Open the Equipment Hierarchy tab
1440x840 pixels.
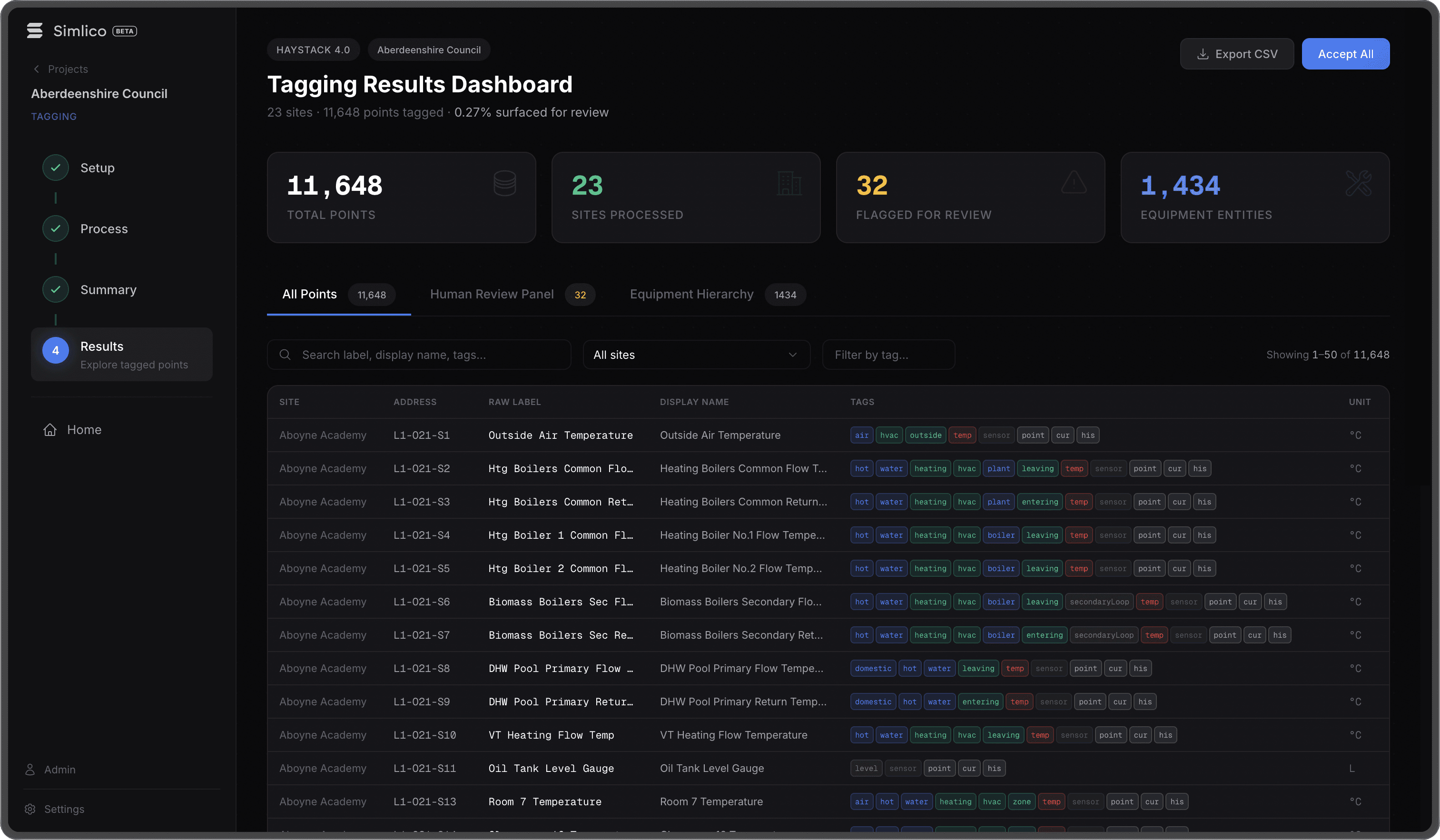tap(691, 294)
